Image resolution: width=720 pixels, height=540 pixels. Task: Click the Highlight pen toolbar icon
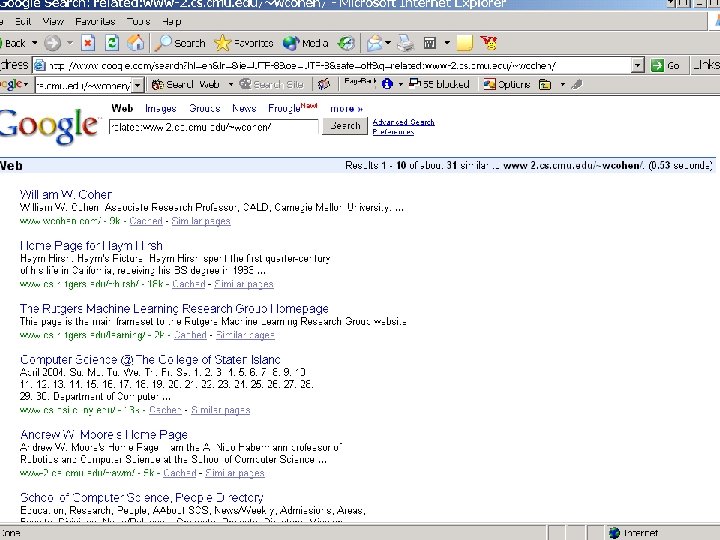[x=577, y=84]
